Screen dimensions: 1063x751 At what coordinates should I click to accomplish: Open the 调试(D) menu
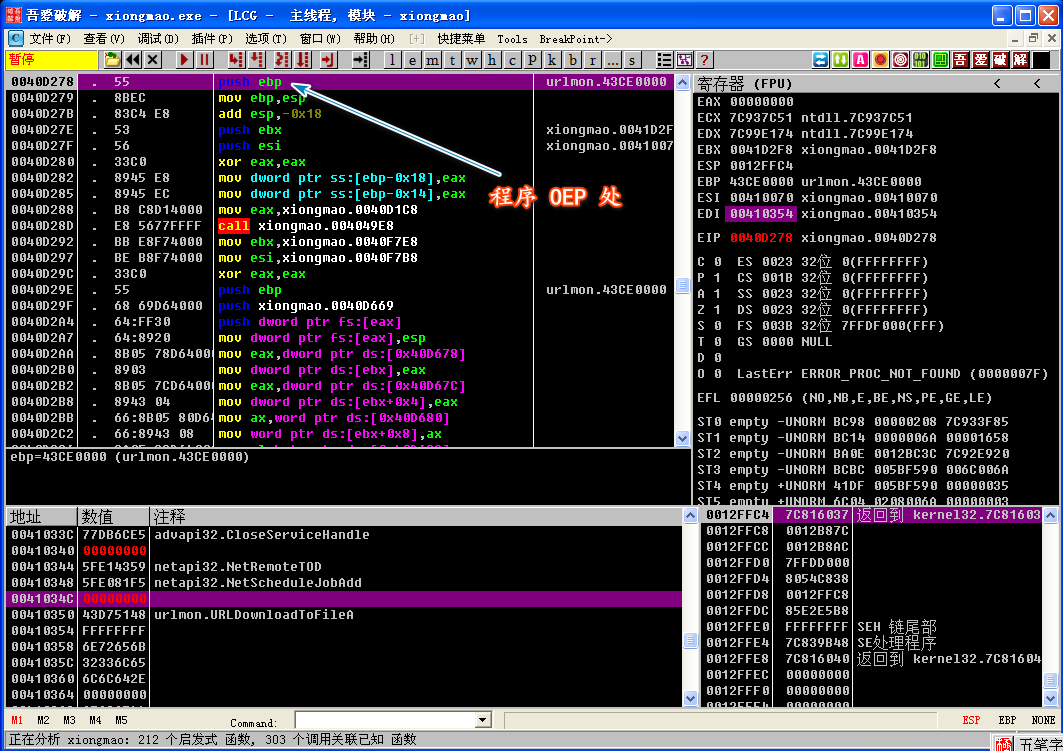click(158, 39)
